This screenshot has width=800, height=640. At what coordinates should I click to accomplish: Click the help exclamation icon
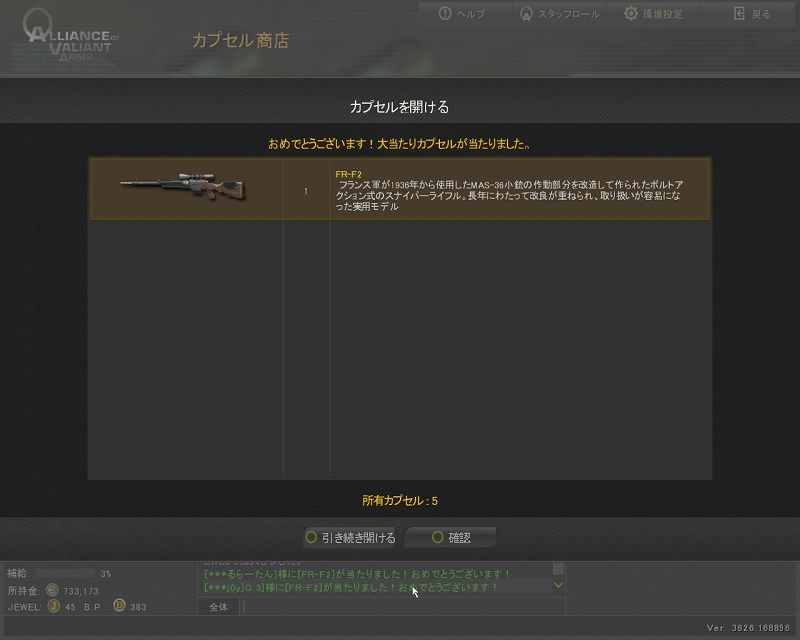pos(445,14)
